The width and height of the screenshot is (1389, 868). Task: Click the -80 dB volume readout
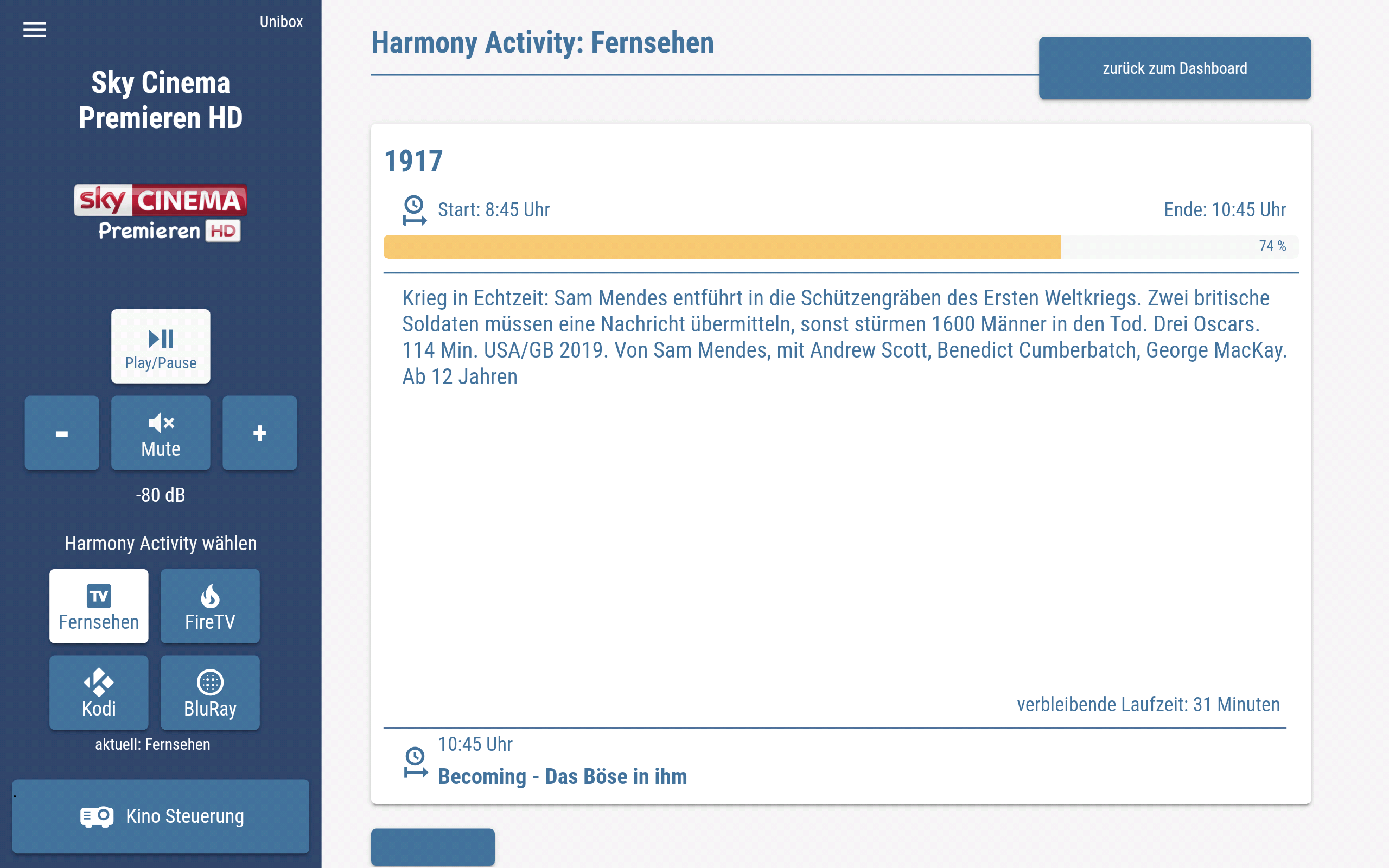(161, 495)
